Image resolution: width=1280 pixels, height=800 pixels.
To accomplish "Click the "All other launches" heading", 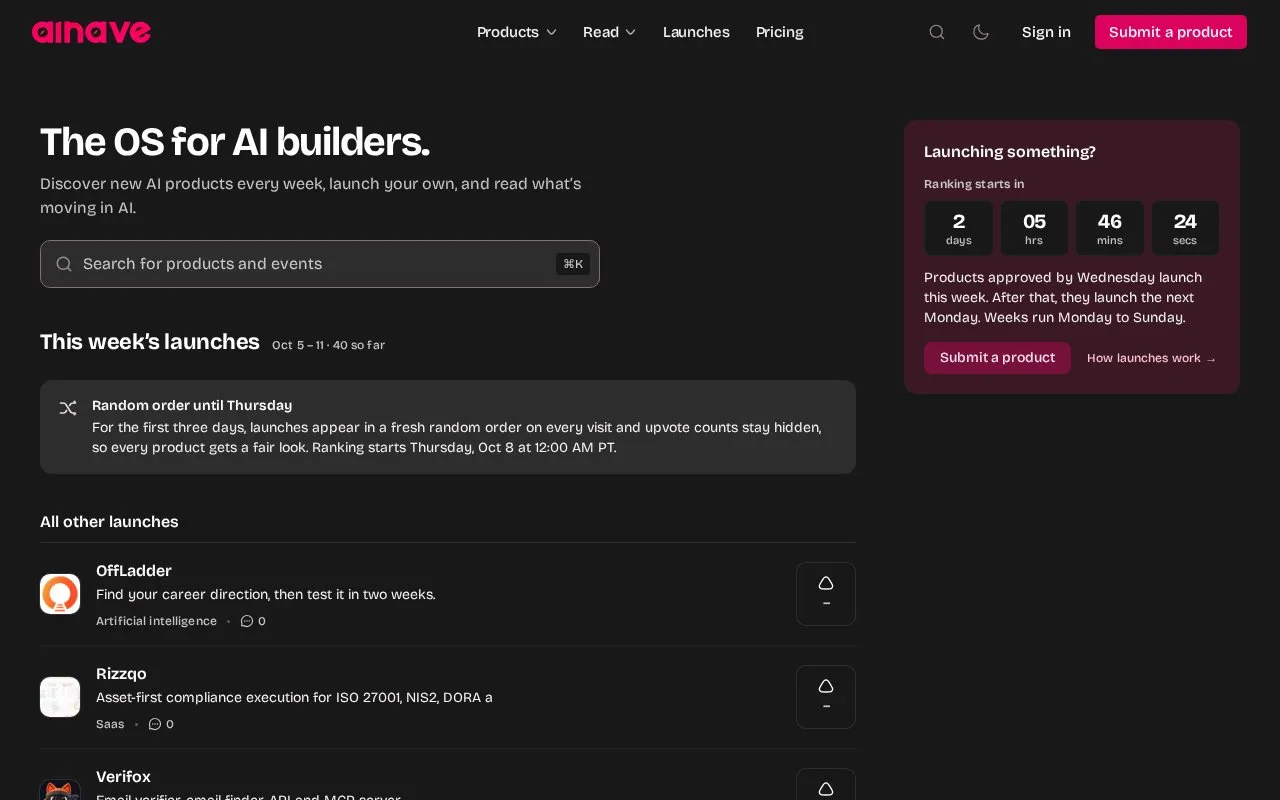I will (x=109, y=522).
